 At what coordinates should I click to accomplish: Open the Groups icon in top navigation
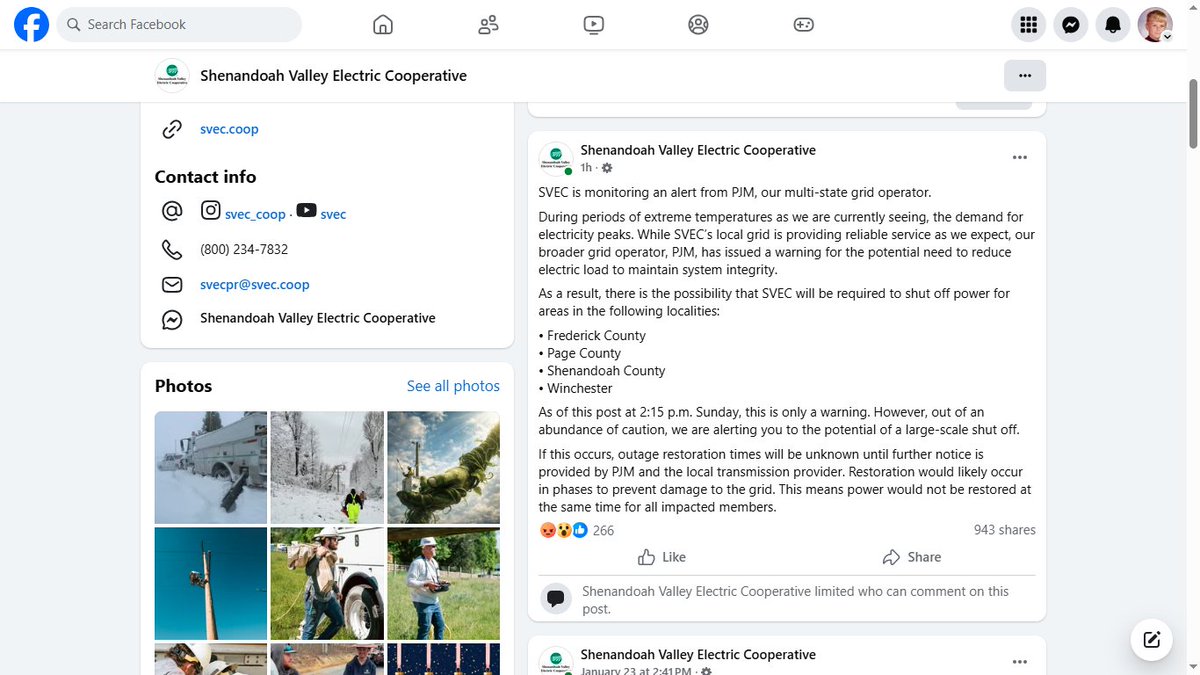pos(699,25)
